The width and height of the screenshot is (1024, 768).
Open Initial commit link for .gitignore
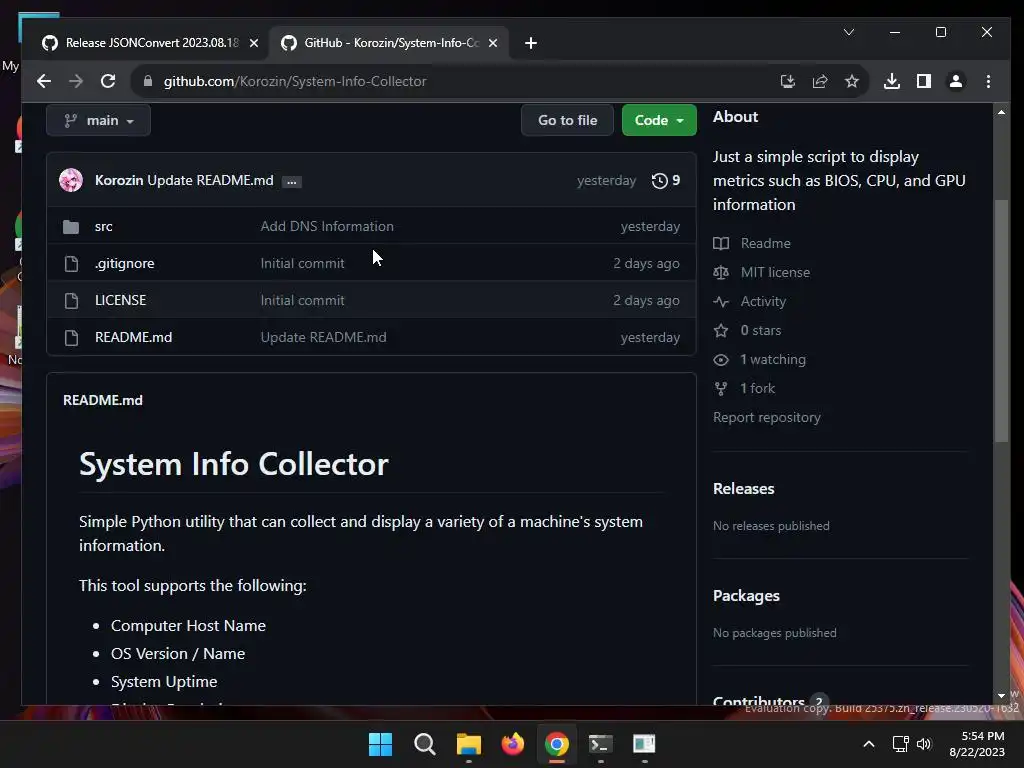pyautogui.click(x=302, y=263)
